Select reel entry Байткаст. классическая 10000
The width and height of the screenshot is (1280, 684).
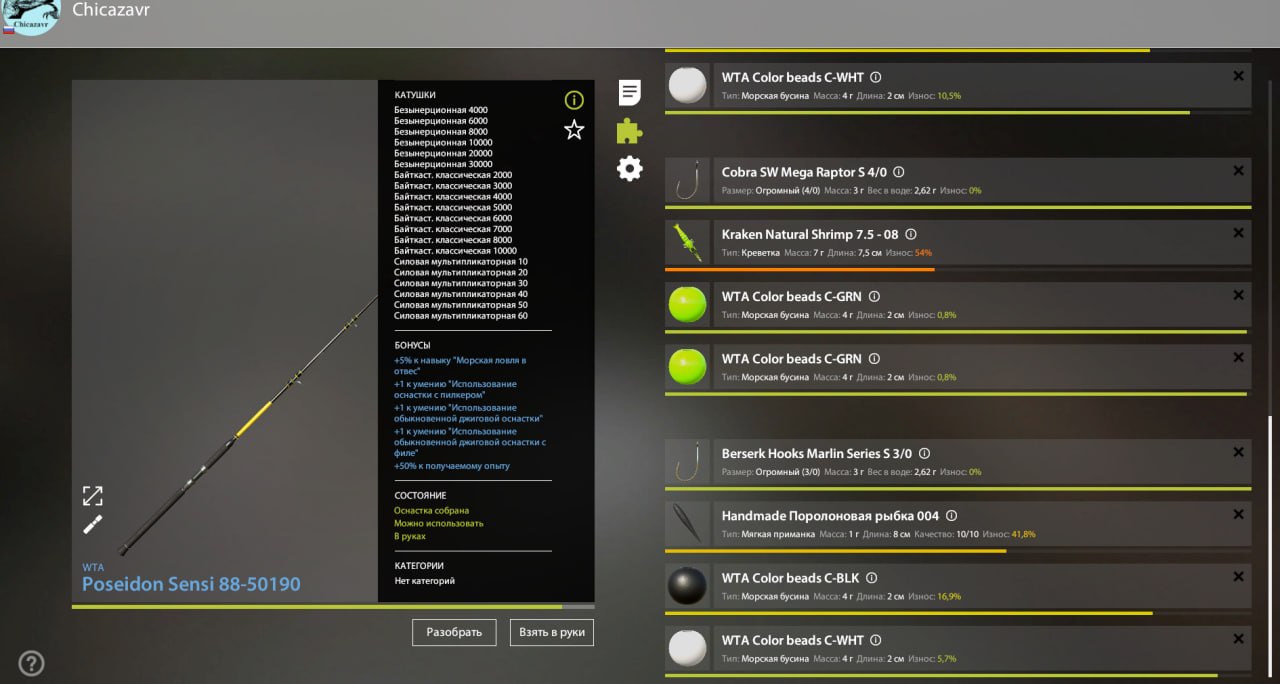[455, 251]
